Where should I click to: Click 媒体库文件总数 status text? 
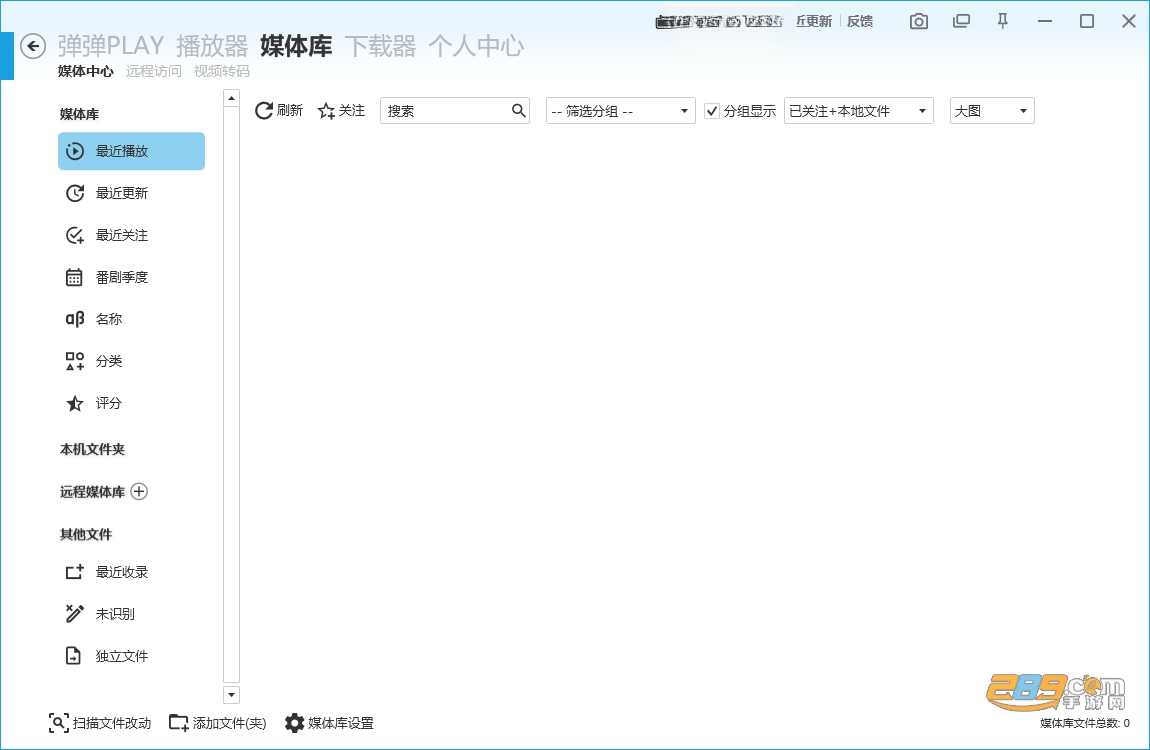tap(1085, 724)
